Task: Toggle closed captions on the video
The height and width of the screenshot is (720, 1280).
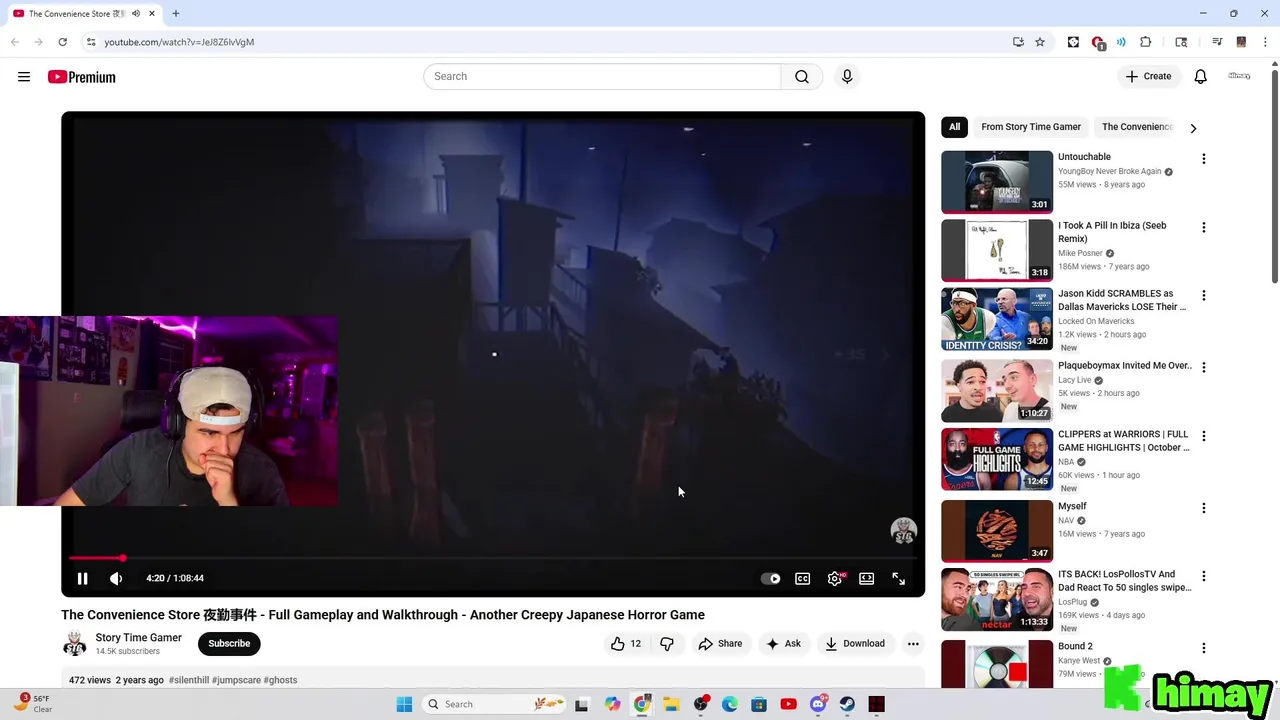Action: pos(802,578)
